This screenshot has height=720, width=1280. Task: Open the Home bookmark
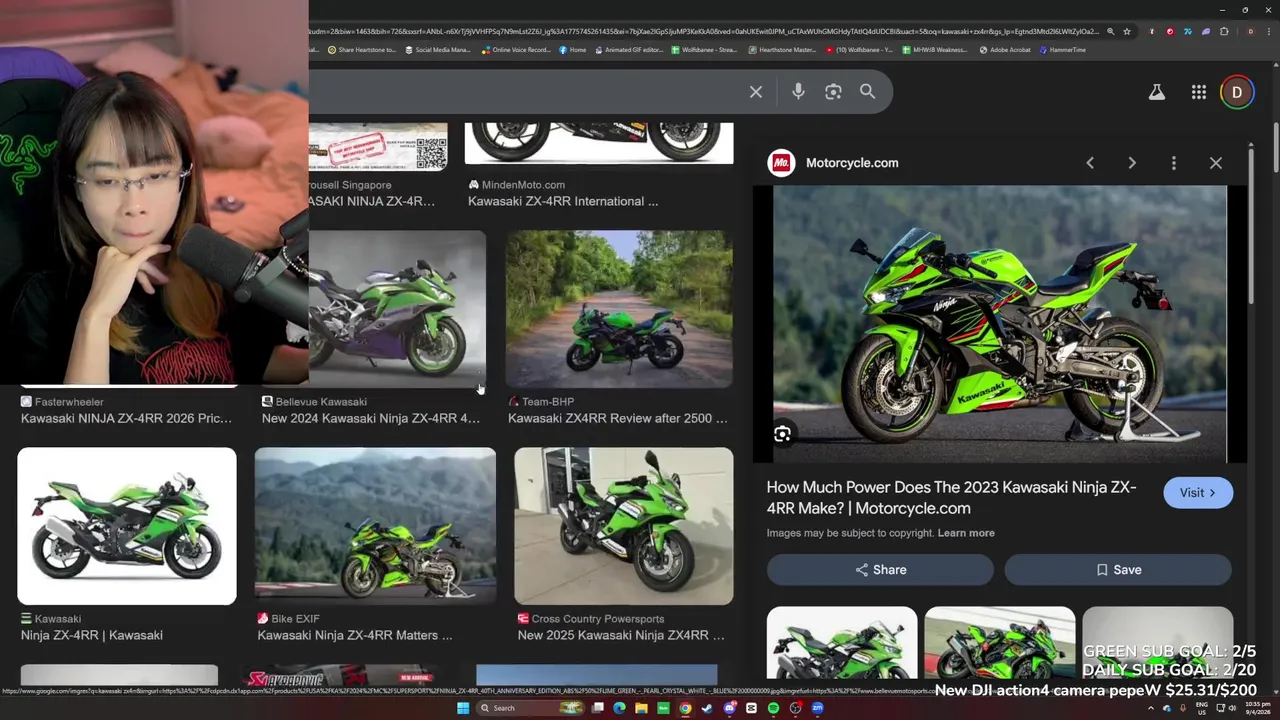click(x=572, y=50)
